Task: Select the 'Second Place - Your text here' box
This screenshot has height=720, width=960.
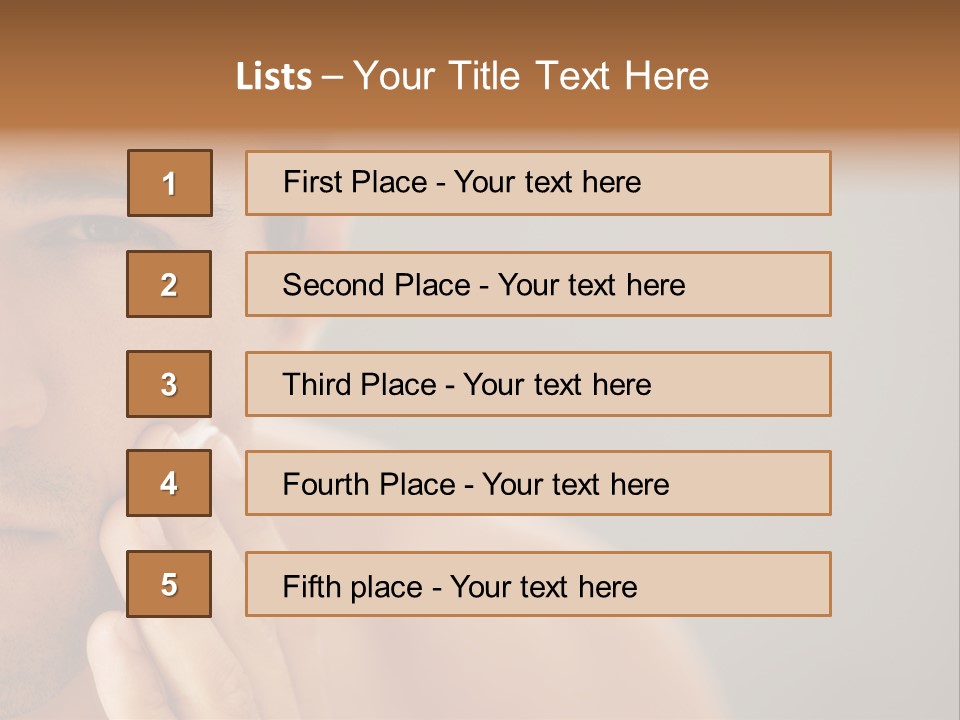Action: (x=538, y=284)
